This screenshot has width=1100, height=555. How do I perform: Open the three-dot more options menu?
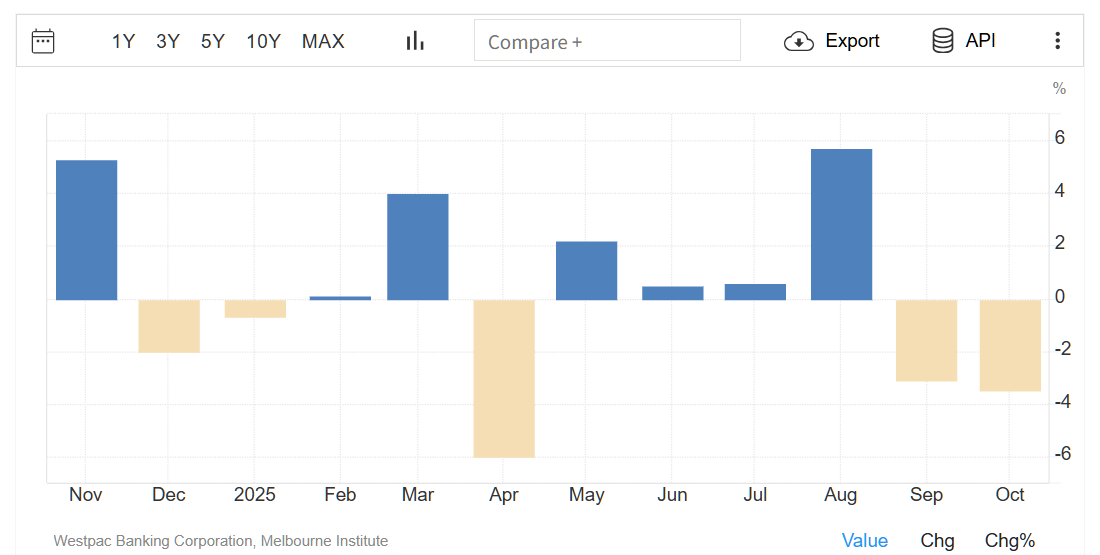pyautogui.click(x=1058, y=41)
